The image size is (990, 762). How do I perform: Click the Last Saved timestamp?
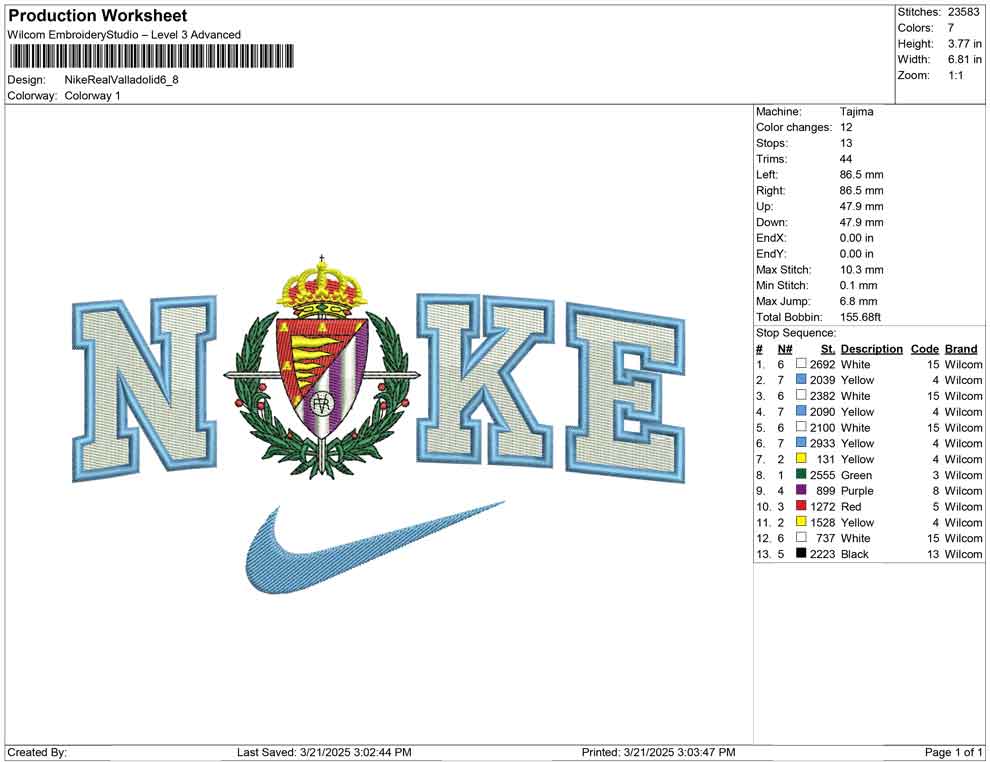(x=324, y=752)
